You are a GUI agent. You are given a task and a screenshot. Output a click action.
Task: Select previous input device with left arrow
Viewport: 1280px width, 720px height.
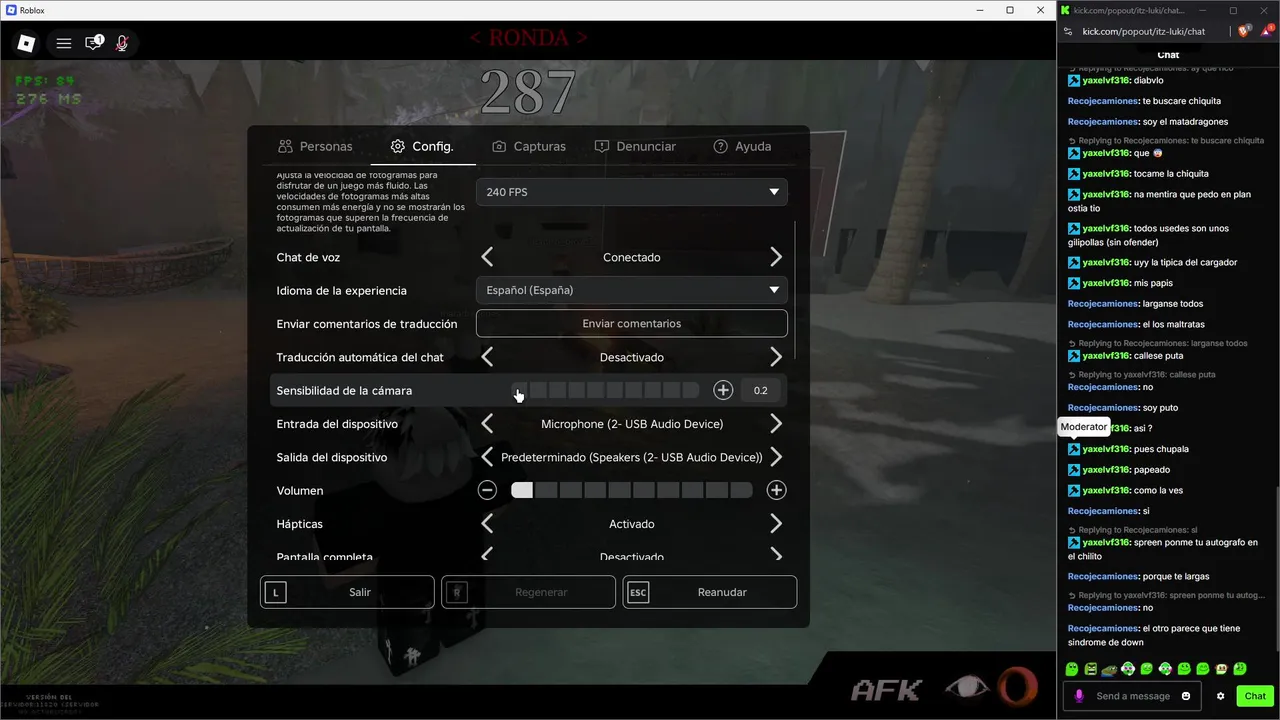487,424
